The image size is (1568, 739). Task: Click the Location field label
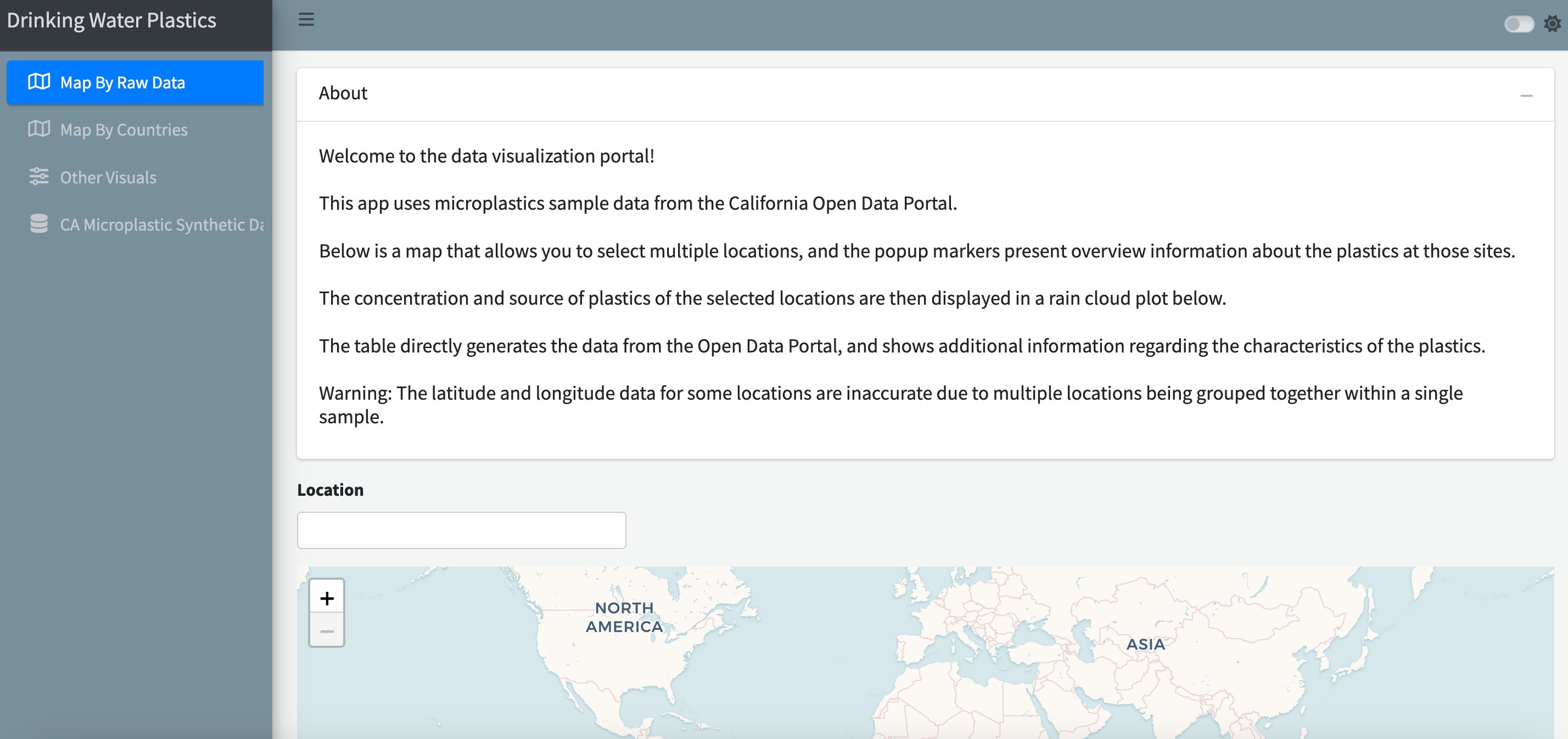[330, 490]
